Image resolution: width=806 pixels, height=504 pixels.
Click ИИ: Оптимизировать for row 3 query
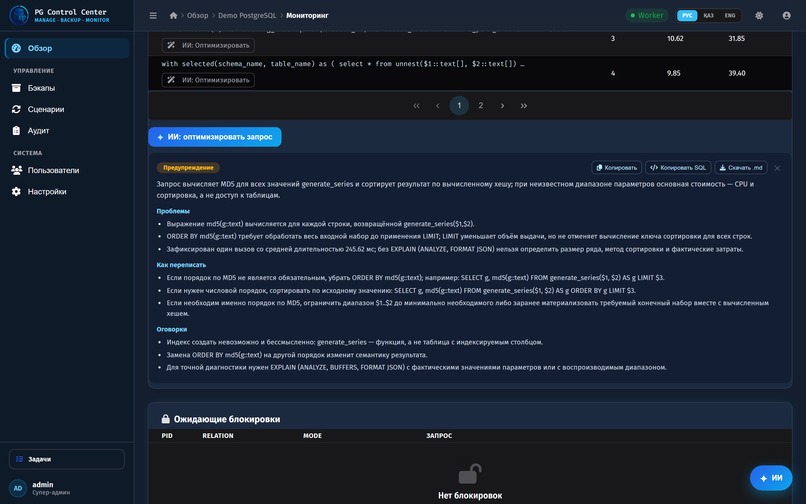(x=208, y=45)
